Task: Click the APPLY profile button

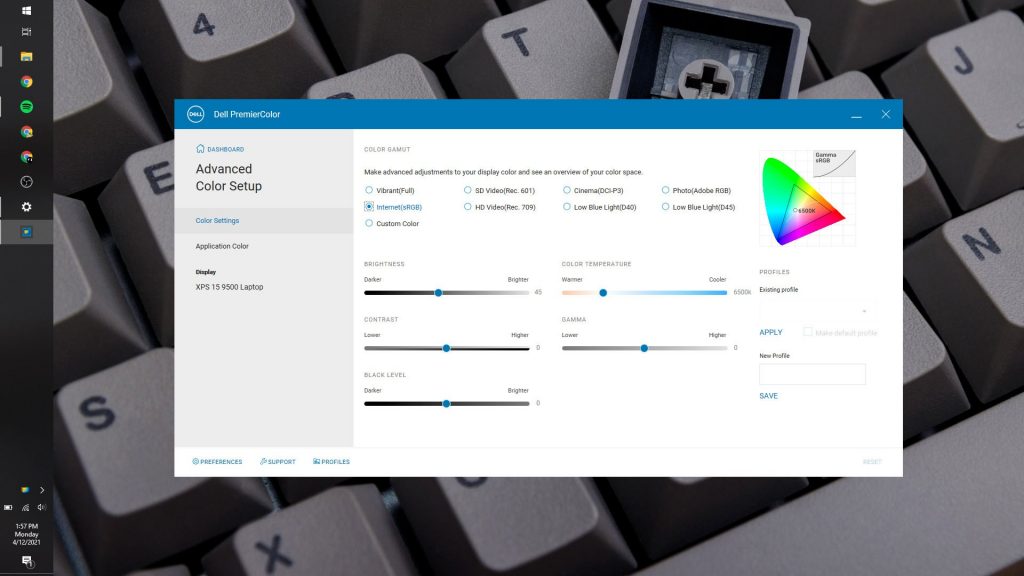Action: (x=771, y=332)
